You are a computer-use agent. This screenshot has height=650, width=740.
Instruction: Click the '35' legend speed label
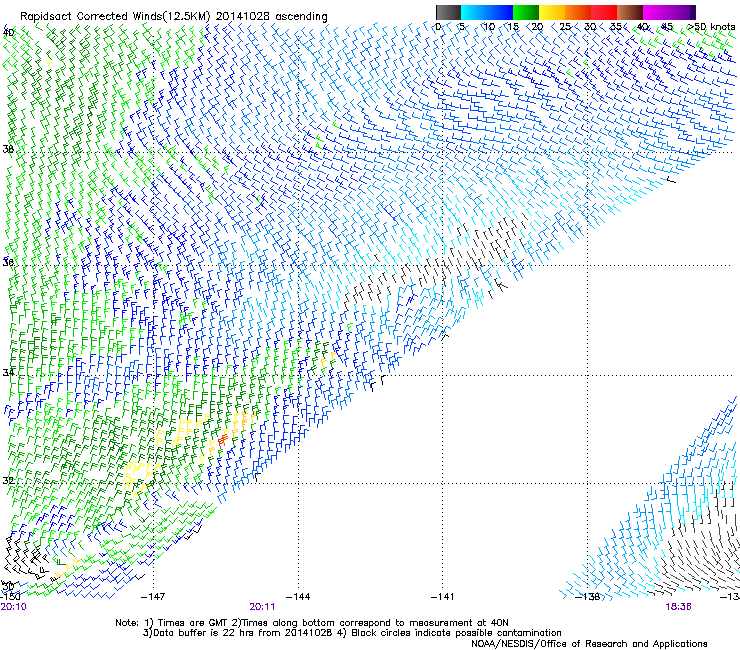(615, 27)
